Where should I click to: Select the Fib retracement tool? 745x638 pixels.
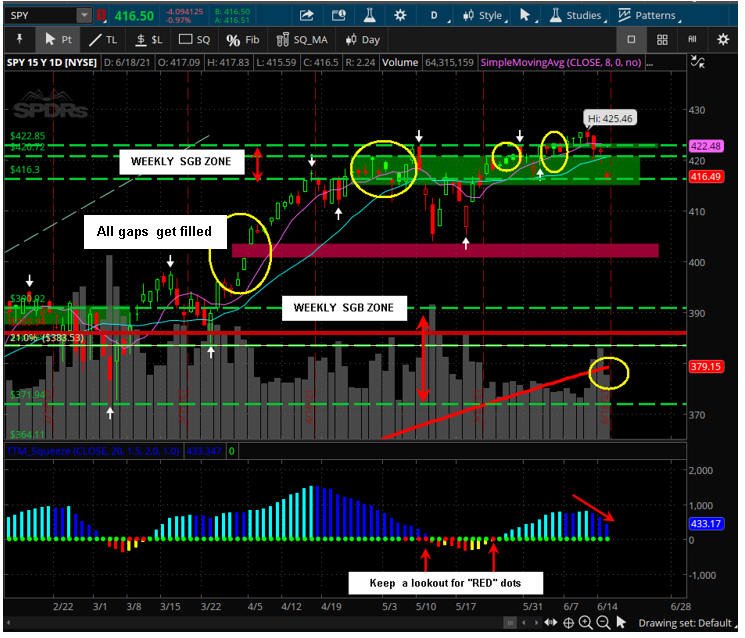pos(242,40)
